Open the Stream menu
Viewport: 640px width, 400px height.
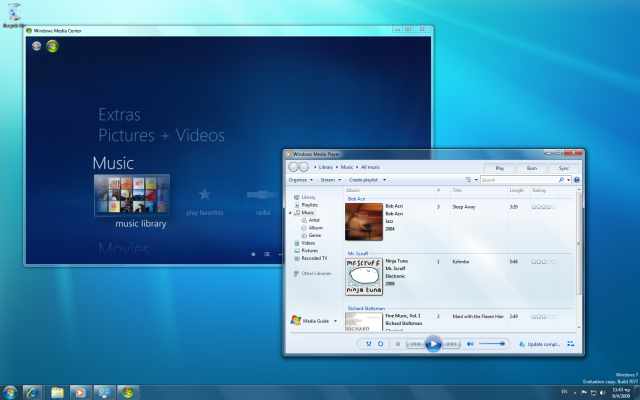(x=330, y=180)
